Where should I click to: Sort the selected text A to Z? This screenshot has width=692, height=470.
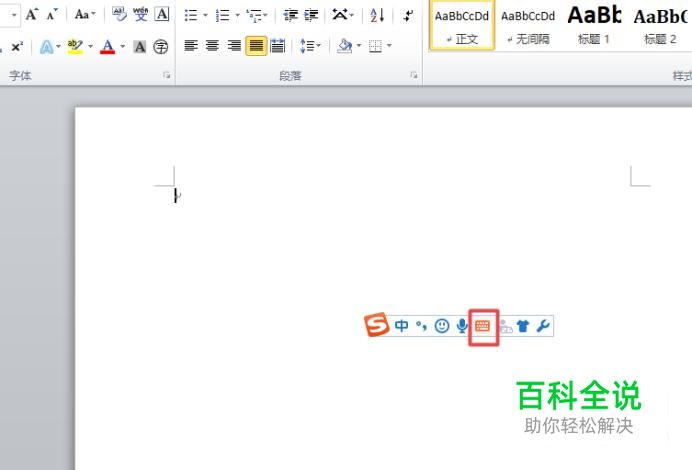coord(377,15)
